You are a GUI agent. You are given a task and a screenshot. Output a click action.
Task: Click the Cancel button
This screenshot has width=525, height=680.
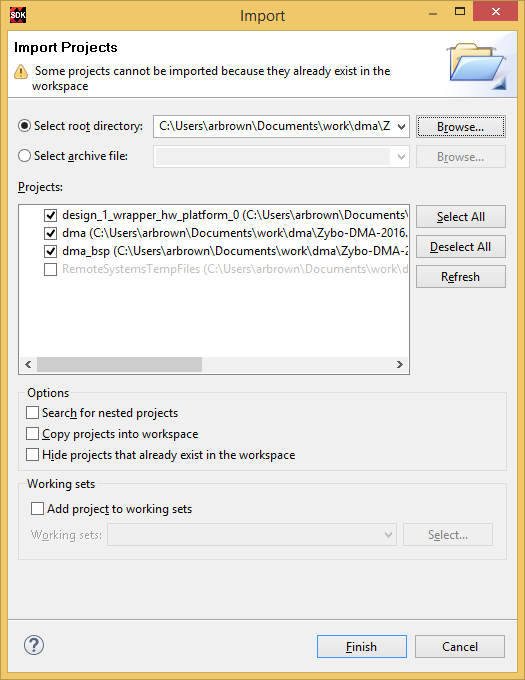pos(460,647)
